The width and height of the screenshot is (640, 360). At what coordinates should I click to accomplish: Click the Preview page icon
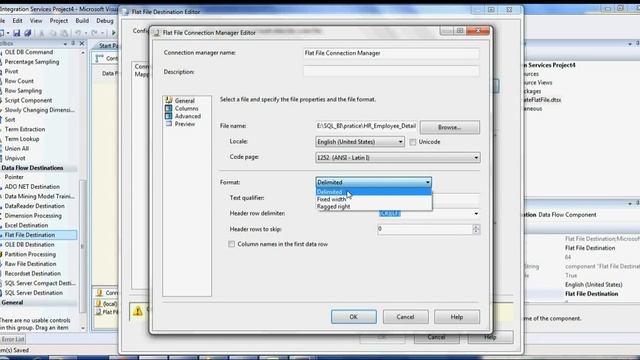click(x=169, y=124)
